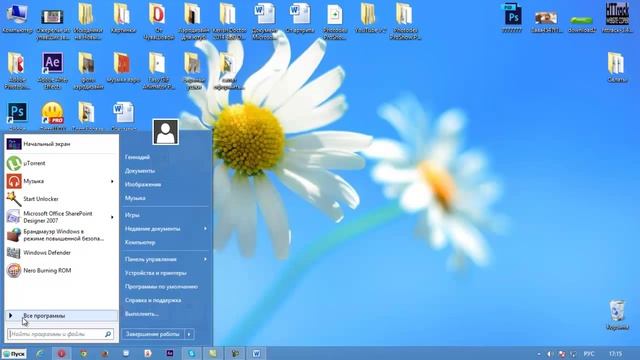Open the Recycle Bin desktop icon
Screen dimensions: 640x360
click(x=617, y=314)
